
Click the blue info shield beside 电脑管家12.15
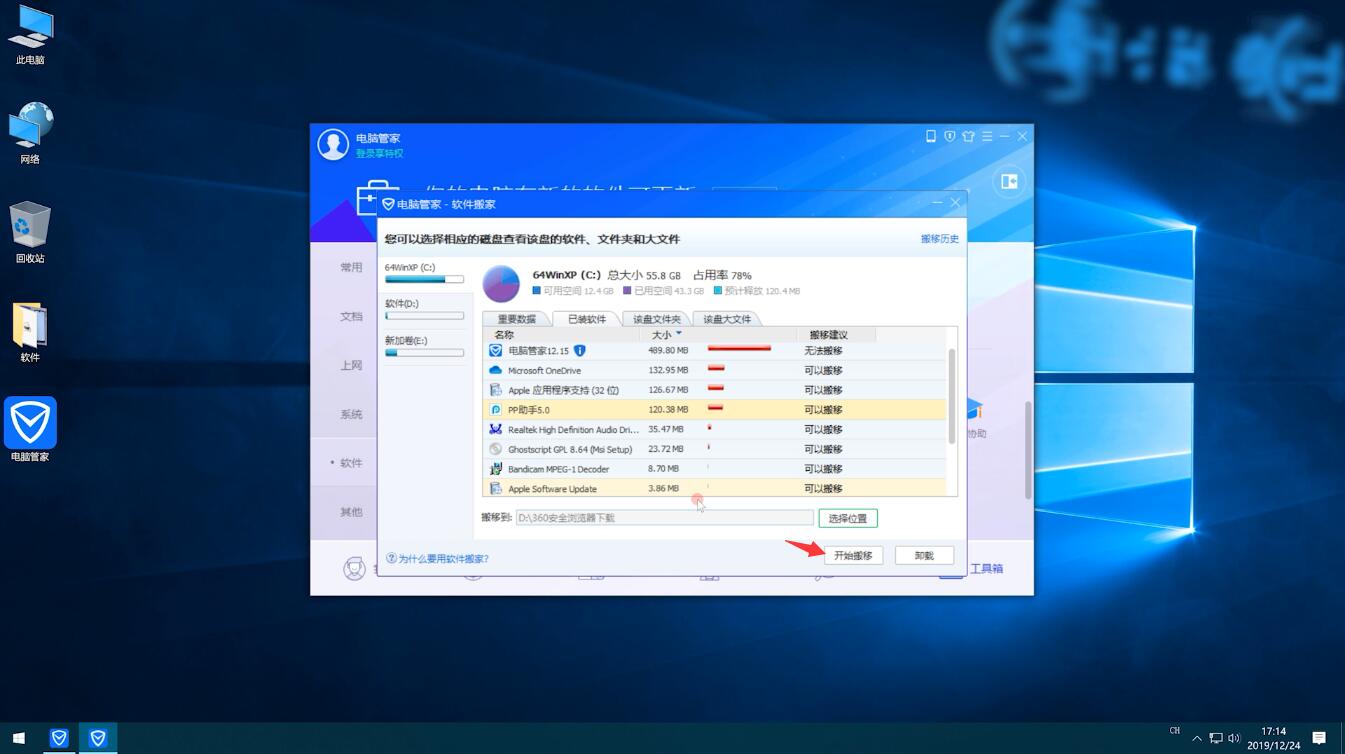pyautogui.click(x=579, y=351)
